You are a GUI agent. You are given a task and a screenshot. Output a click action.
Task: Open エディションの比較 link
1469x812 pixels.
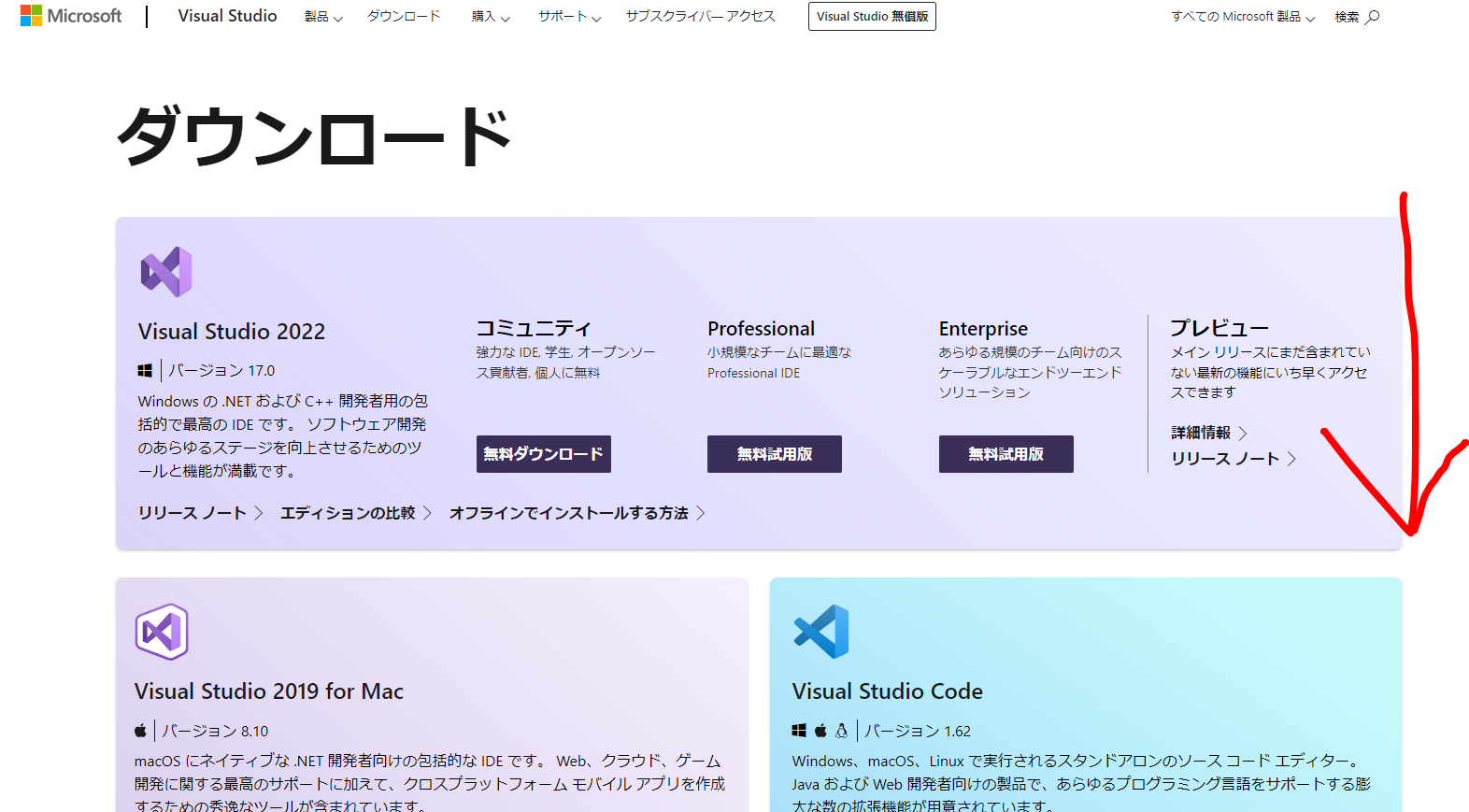coord(356,513)
